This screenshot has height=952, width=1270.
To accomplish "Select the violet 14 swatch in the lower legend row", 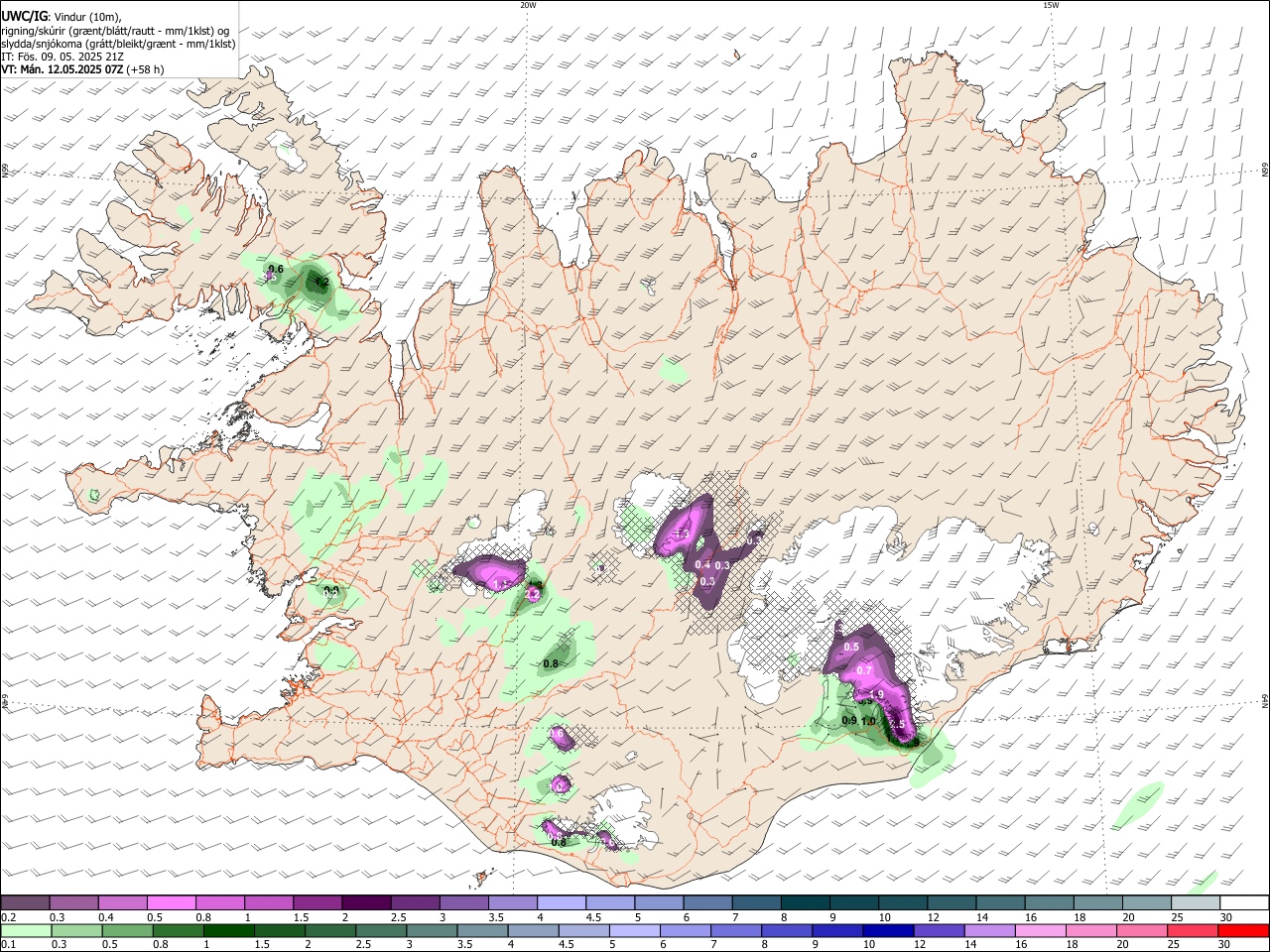I will [x=989, y=931].
